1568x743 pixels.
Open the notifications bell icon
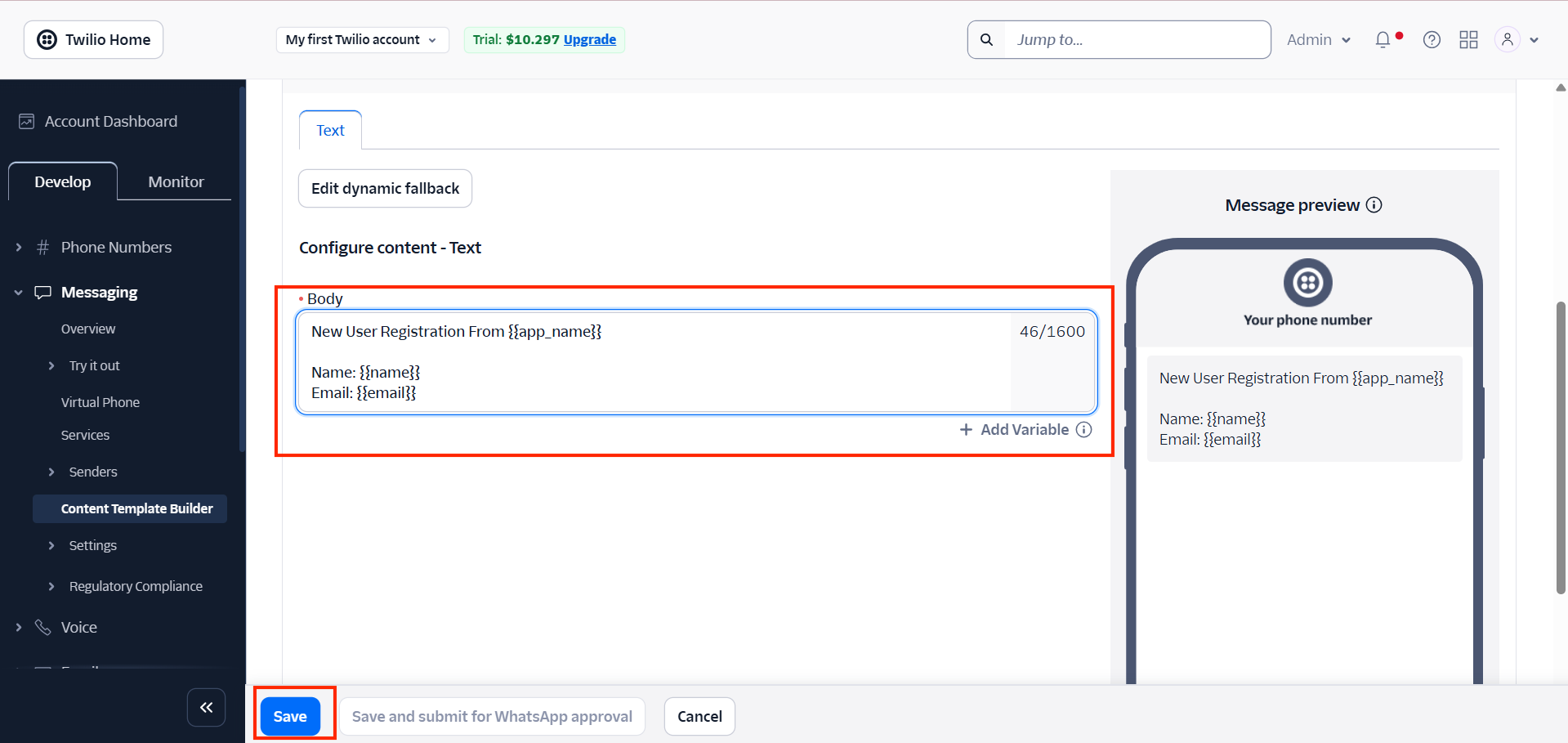(1383, 39)
